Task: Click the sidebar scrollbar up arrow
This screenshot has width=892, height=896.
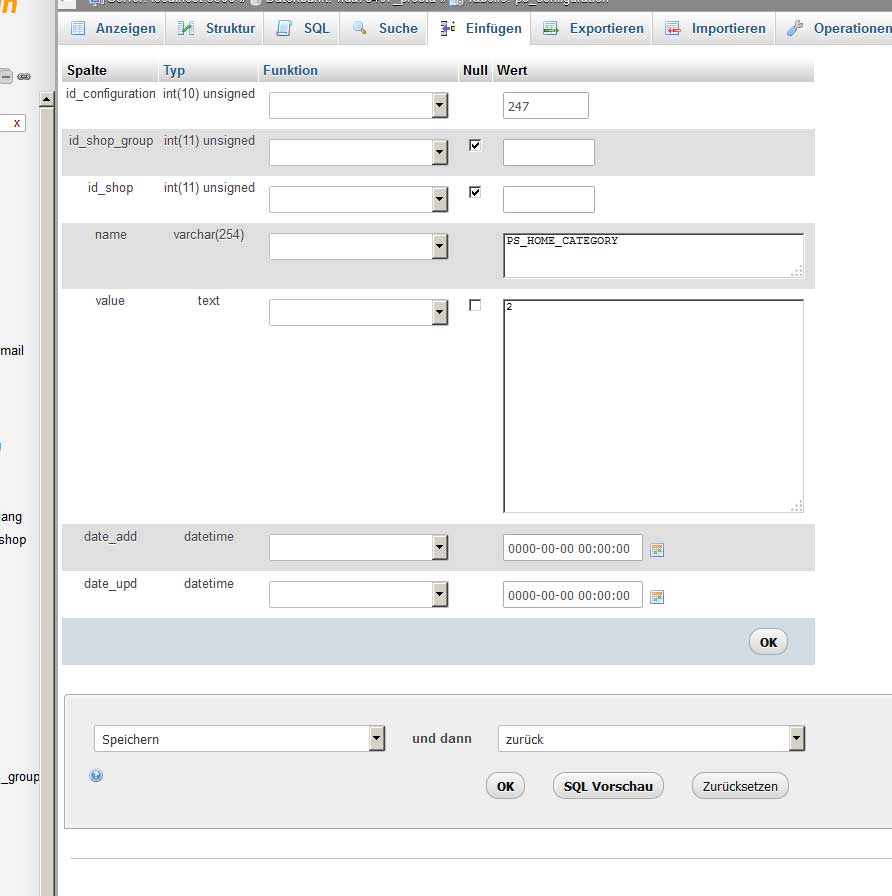Action: click(x=46, y=100)
